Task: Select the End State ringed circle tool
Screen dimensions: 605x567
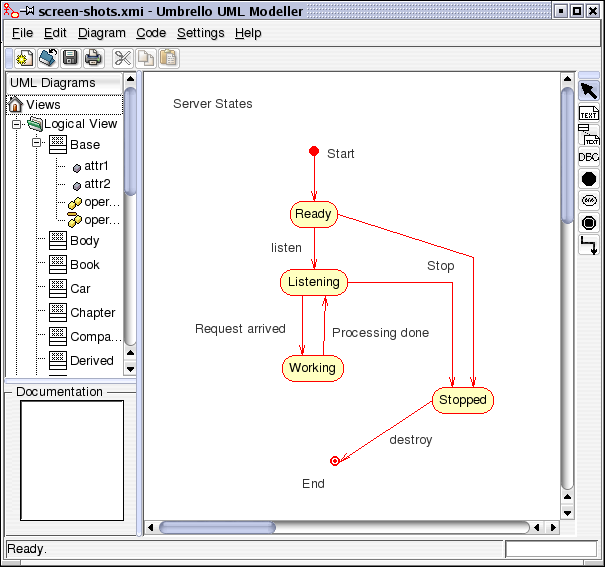Action: click(x=589, y=223)
